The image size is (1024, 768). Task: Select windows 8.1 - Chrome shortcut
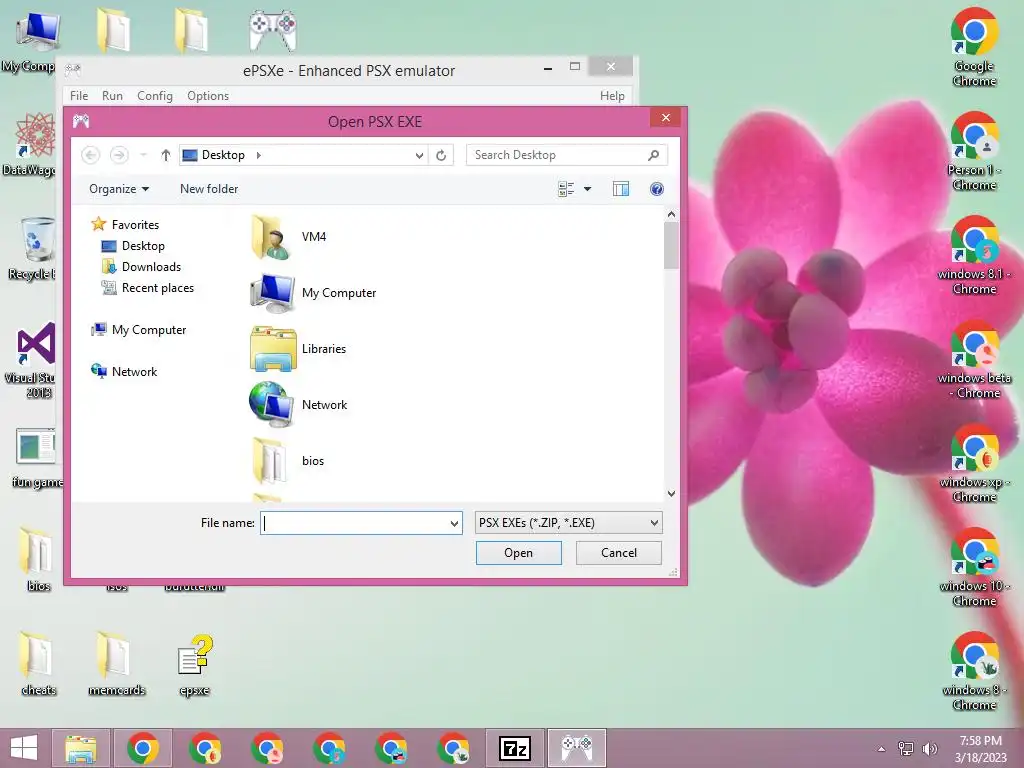coord(974,256)
